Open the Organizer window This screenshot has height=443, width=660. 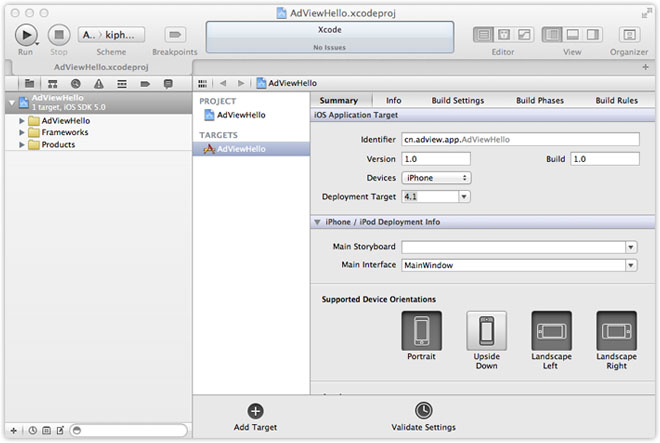point(629,35)
